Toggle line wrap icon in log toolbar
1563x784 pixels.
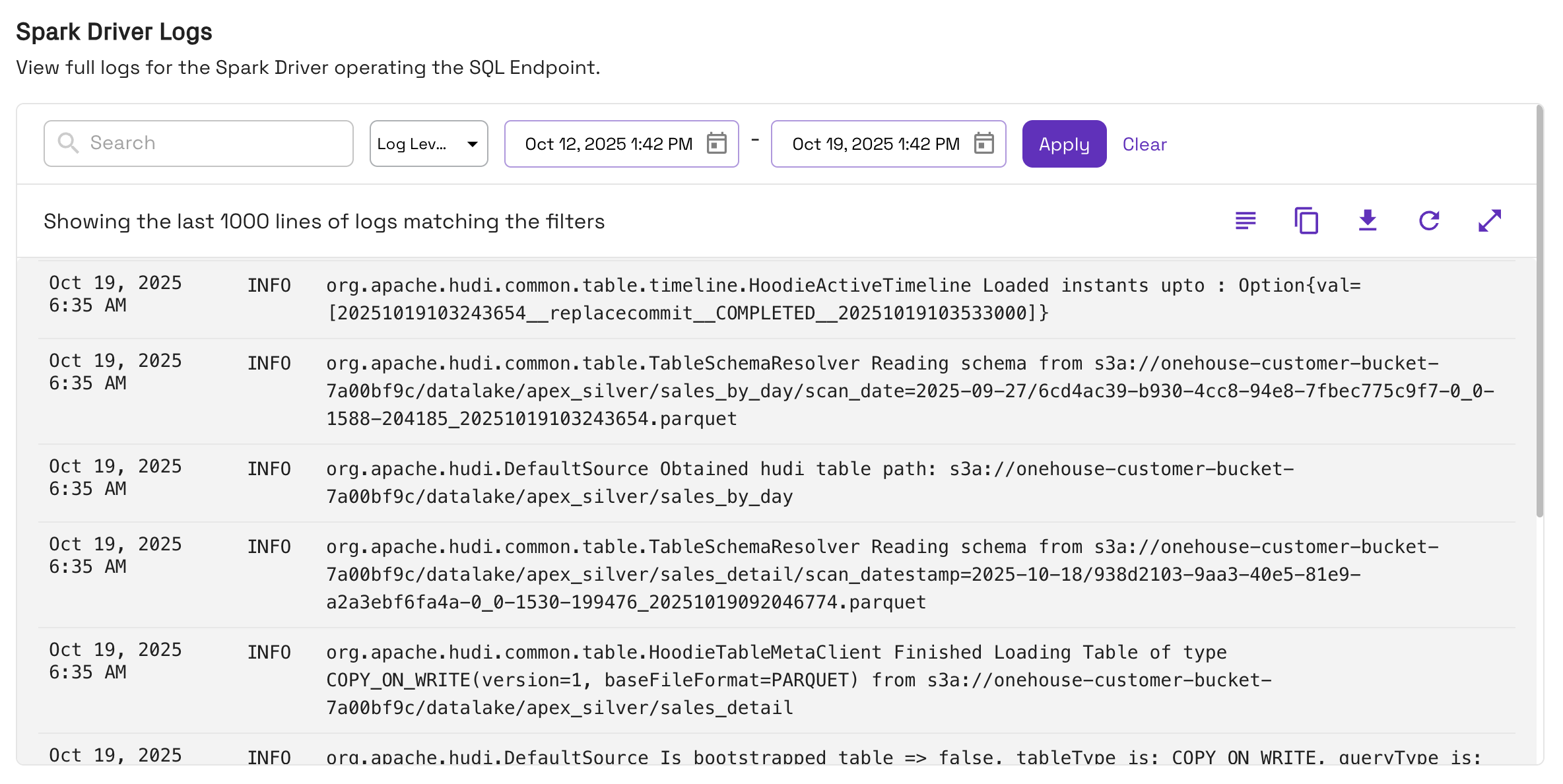[1246, 220]
